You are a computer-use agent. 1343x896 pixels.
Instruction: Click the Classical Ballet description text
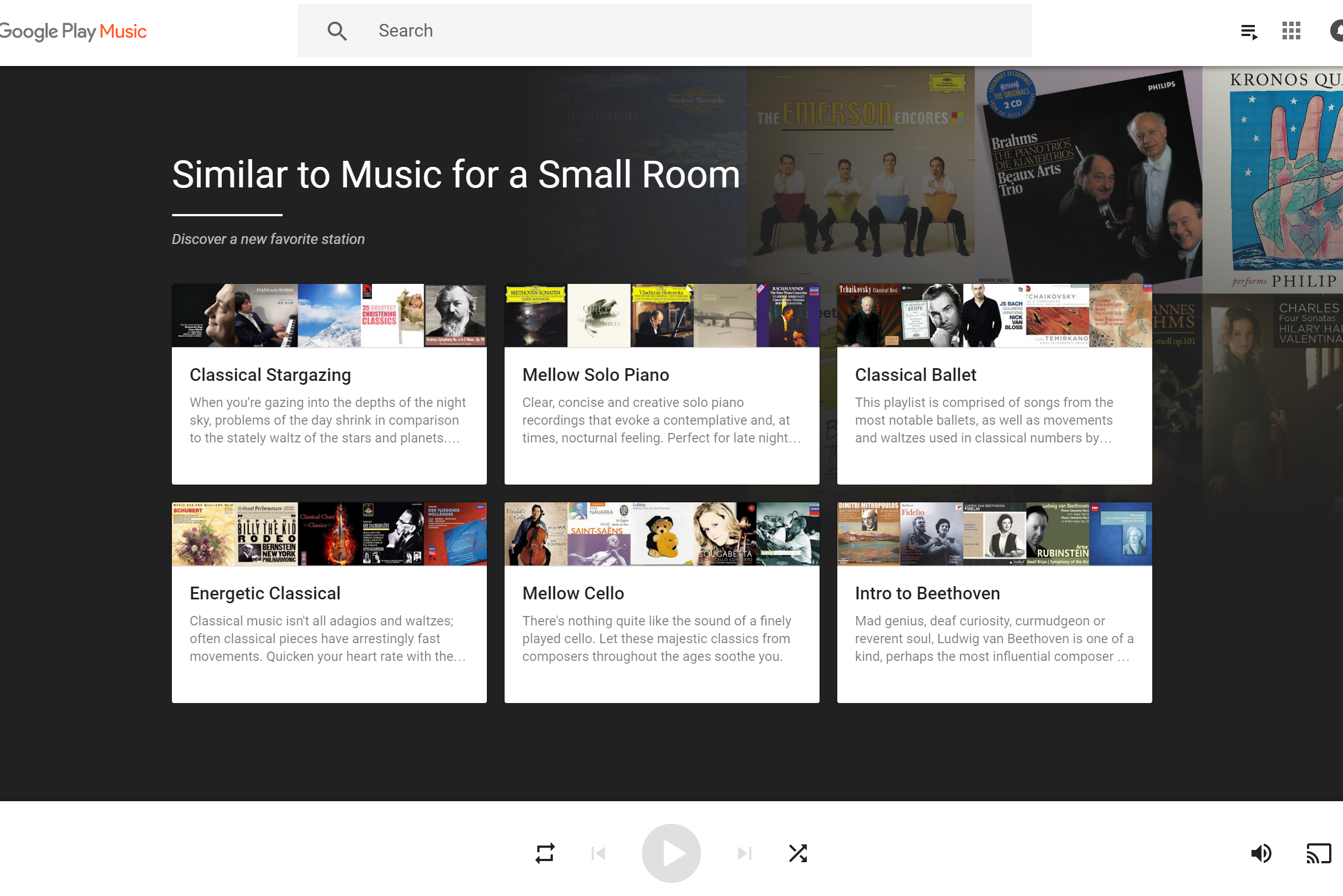tap(984, 420)
